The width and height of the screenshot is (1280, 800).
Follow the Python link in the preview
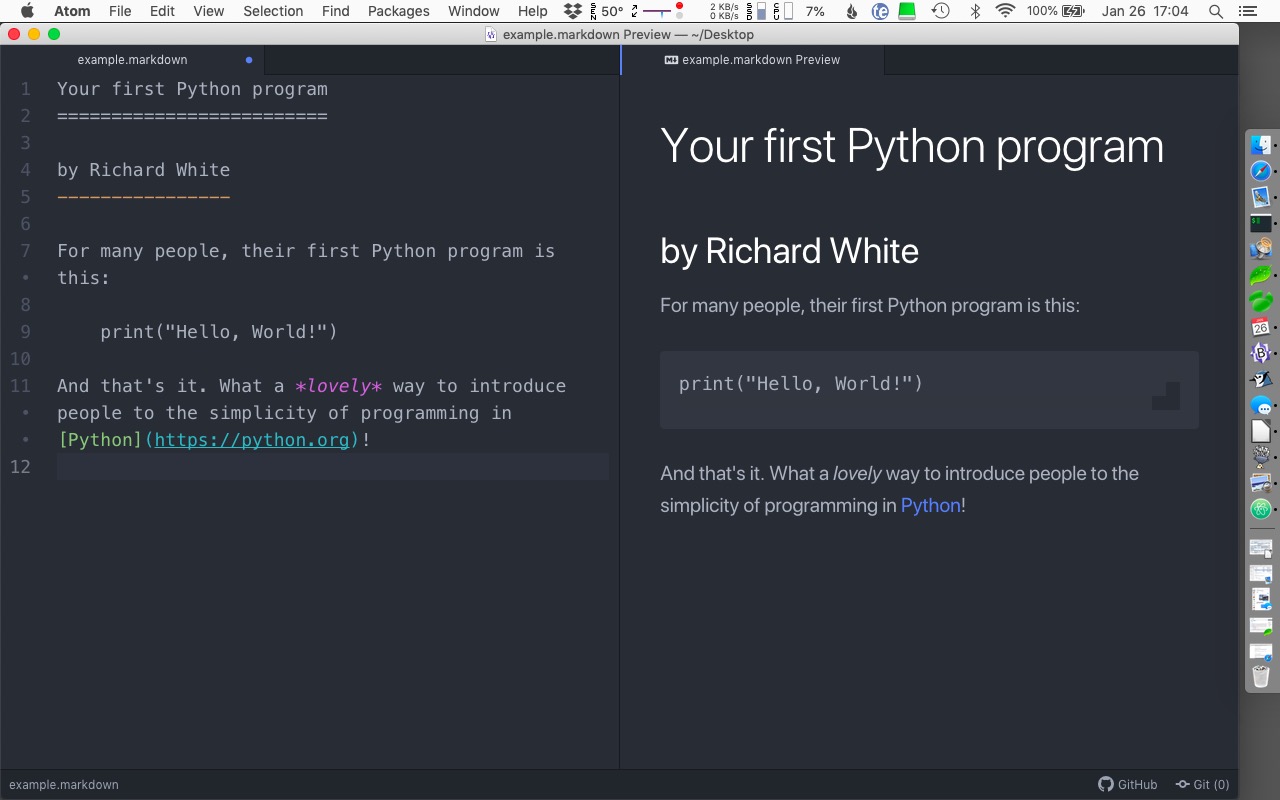(x=930, y=505)
